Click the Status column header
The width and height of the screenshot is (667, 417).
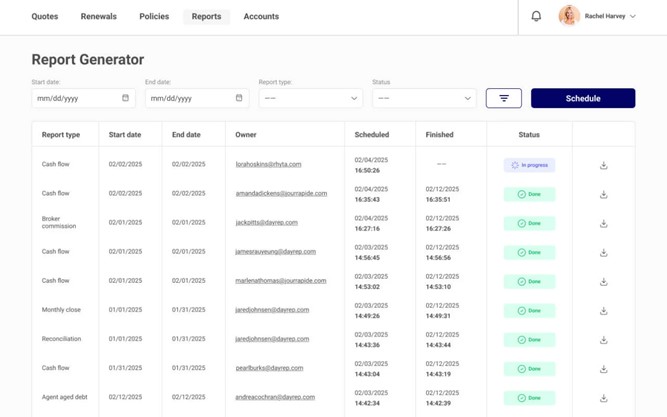529,135
